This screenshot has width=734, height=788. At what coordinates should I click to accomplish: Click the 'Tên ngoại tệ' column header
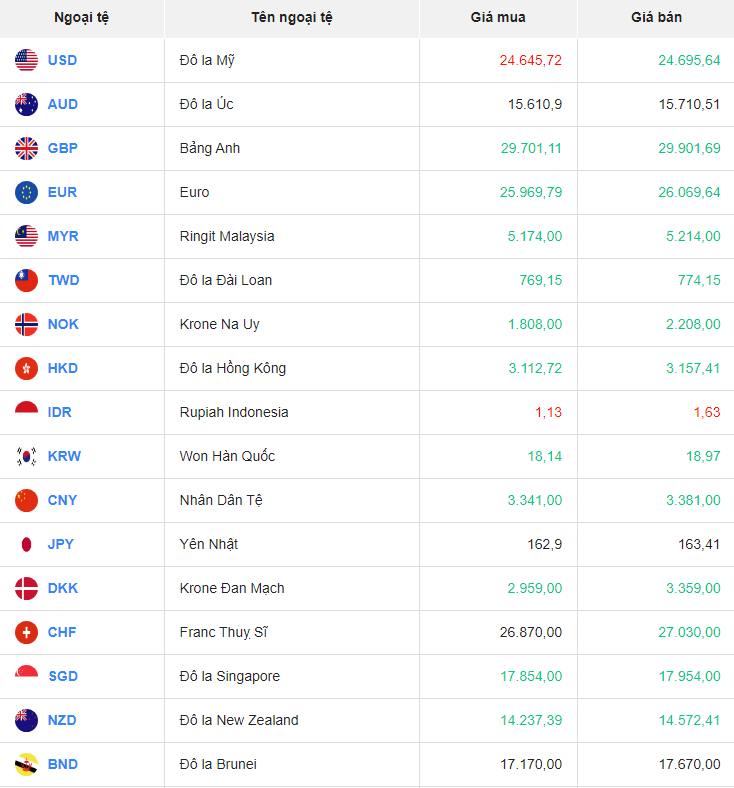coord(292,18)
